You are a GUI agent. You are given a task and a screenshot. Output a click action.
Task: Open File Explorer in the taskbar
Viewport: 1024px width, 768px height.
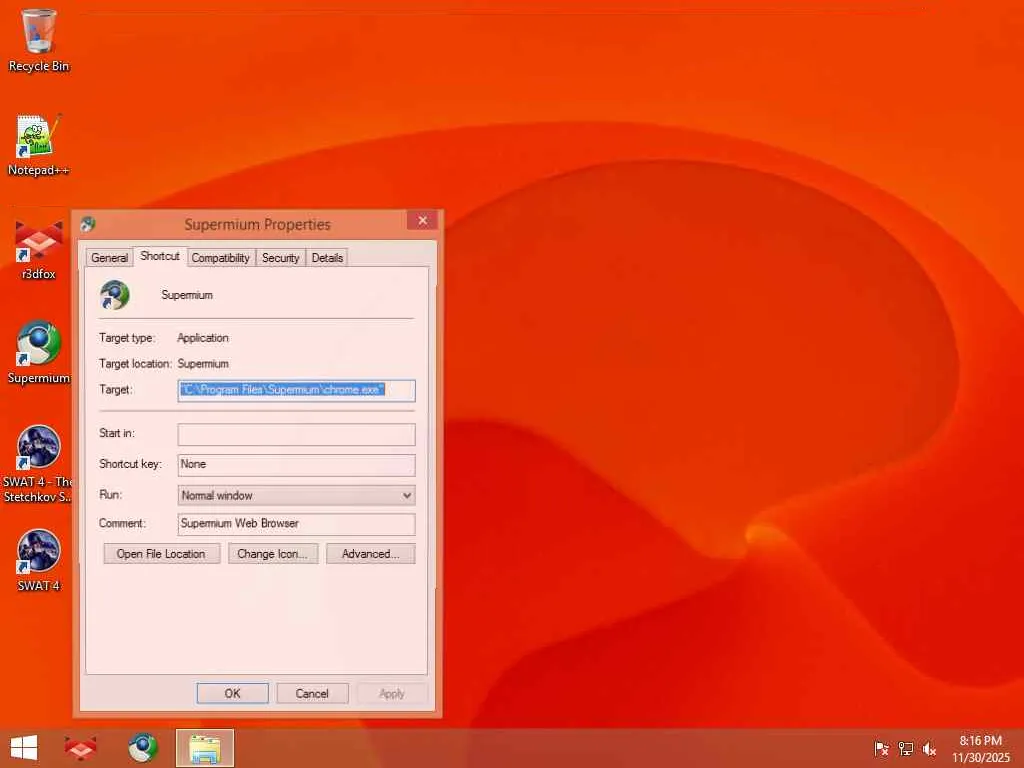tap(205, 748)
